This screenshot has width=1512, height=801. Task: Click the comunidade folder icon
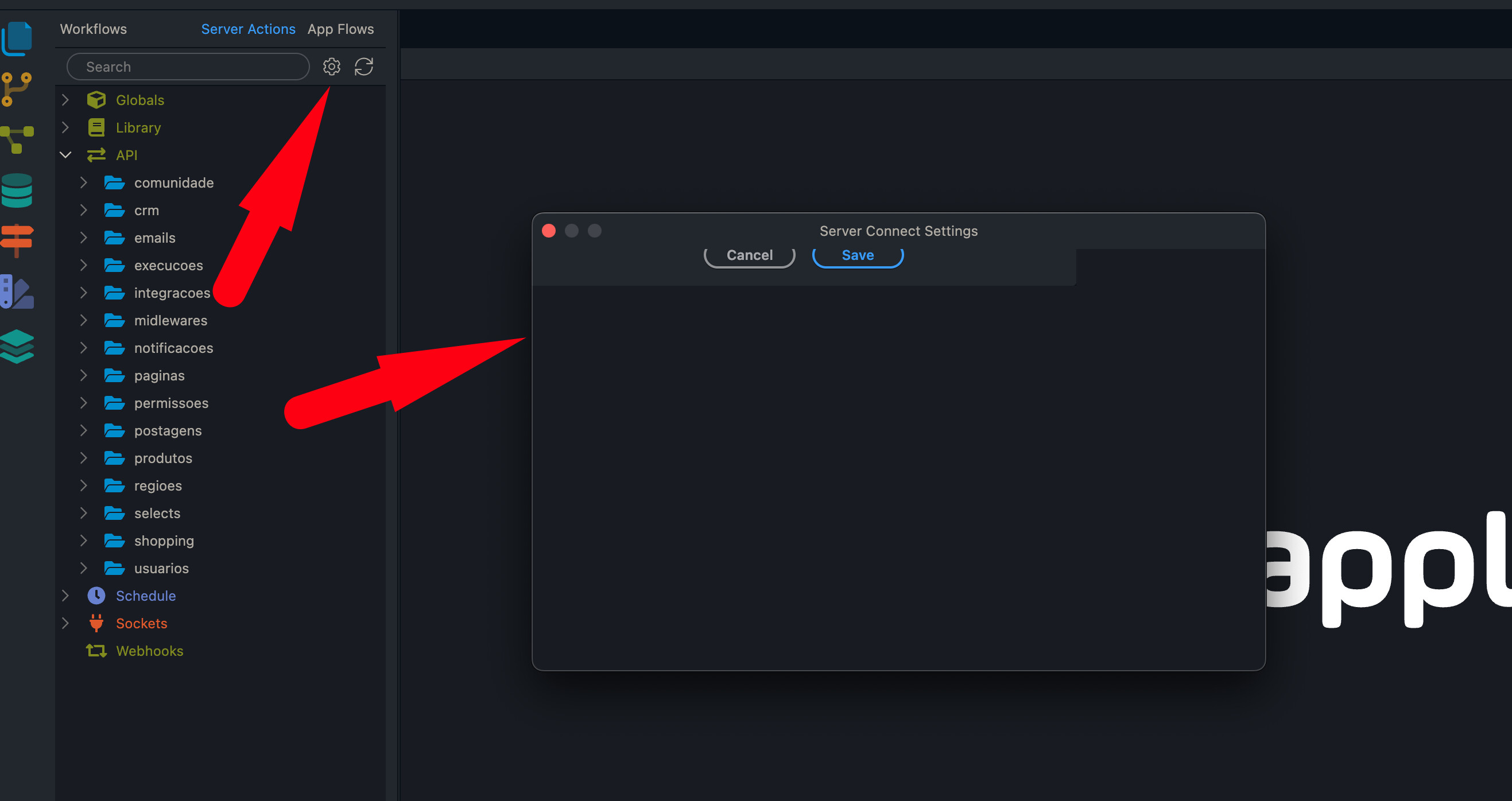coord(114,182)
